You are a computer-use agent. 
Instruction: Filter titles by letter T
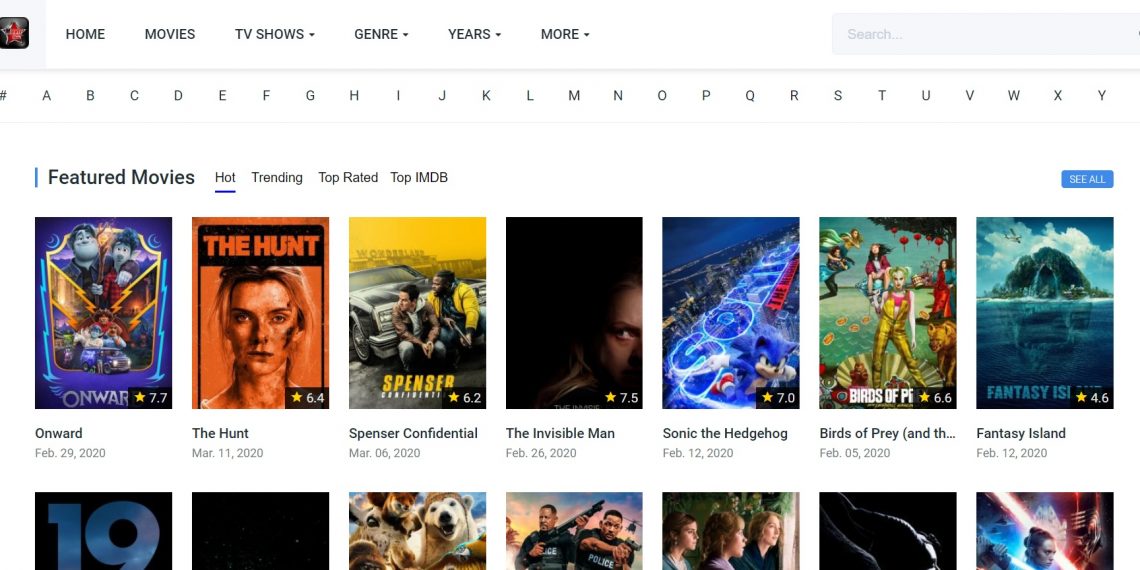882,95
